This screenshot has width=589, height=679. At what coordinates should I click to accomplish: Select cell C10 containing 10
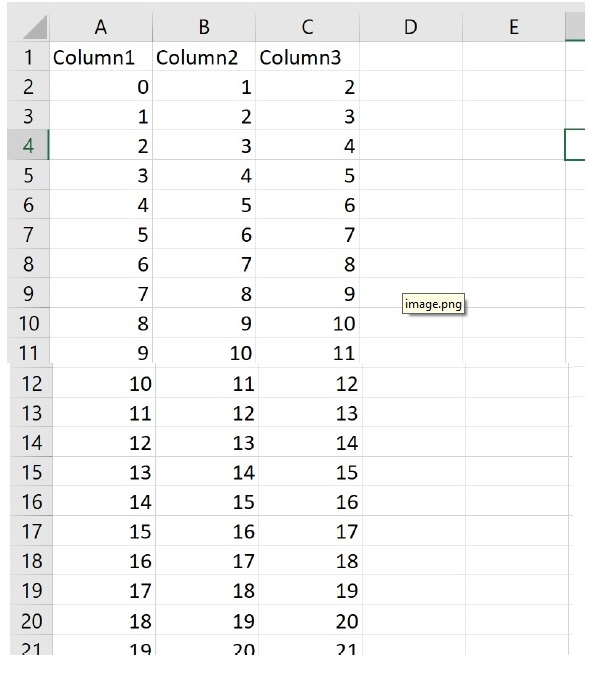307,323
